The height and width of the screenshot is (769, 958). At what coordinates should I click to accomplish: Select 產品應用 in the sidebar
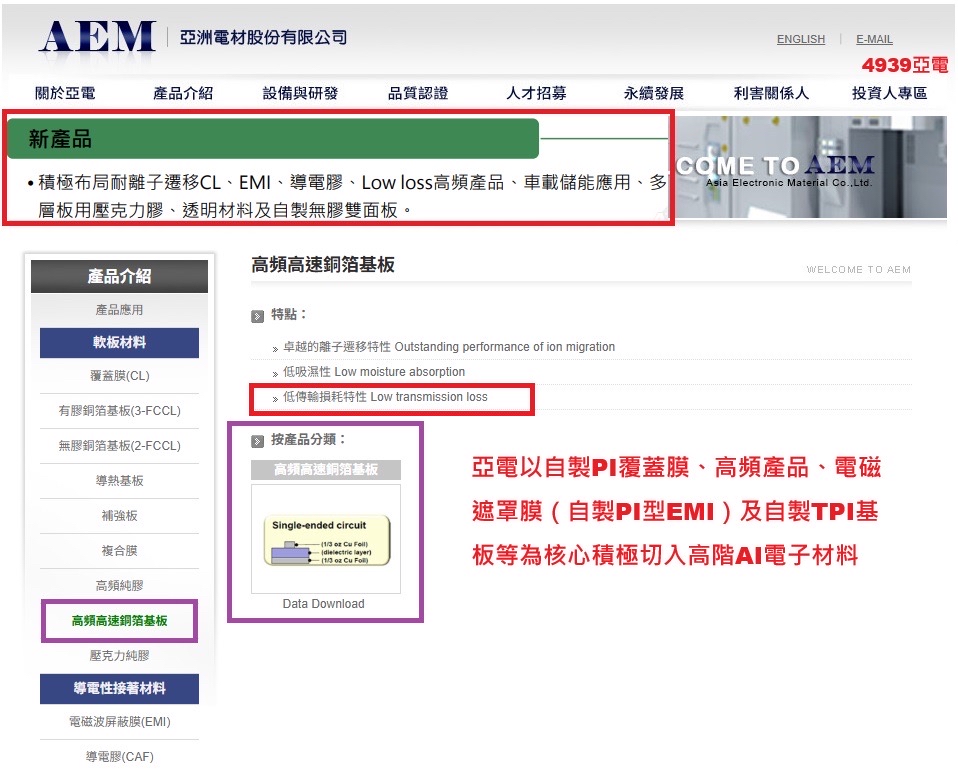tap(119, 310)
